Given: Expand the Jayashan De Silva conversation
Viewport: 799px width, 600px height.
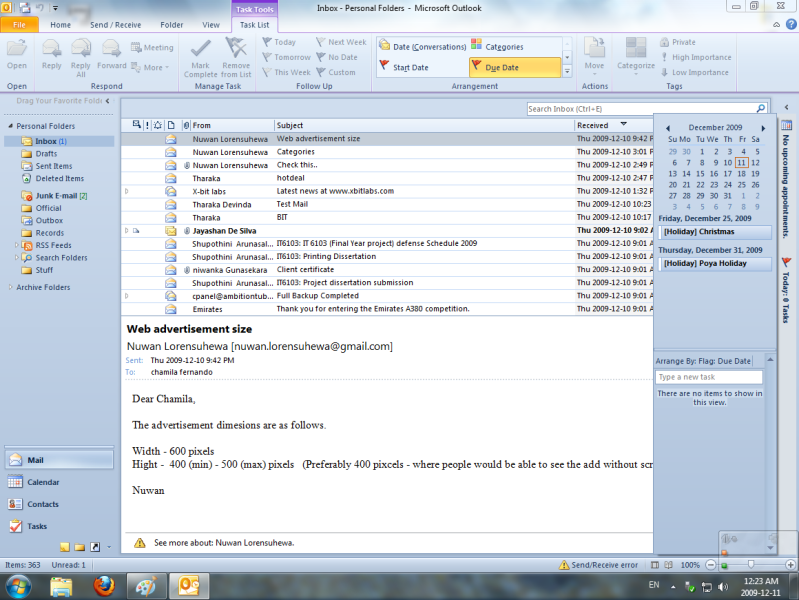Looking at the screenshot, I should pyautogui.click(x=126, y=231).
